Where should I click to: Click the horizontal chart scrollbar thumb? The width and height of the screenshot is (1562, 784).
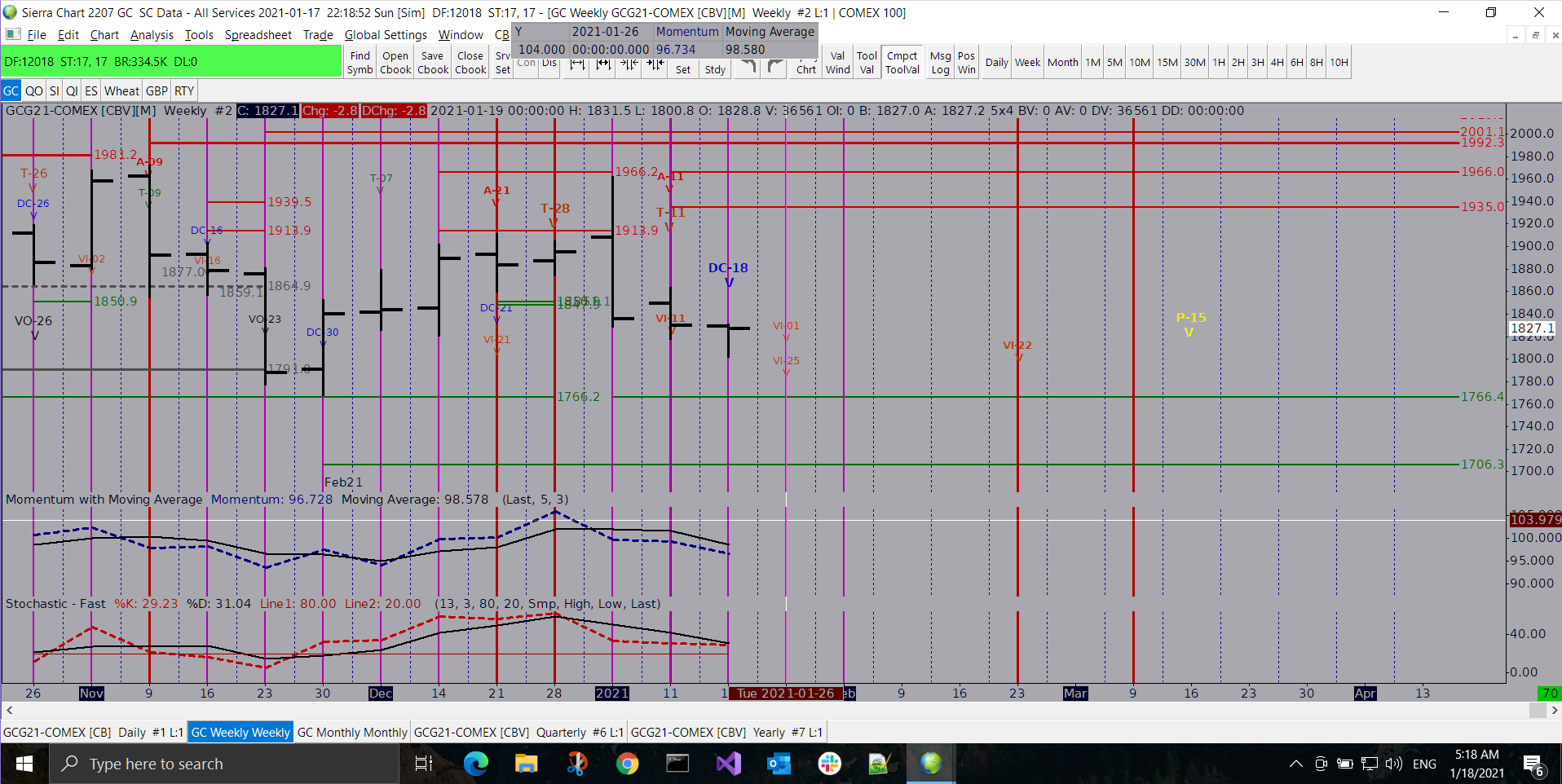(1538, 710)
